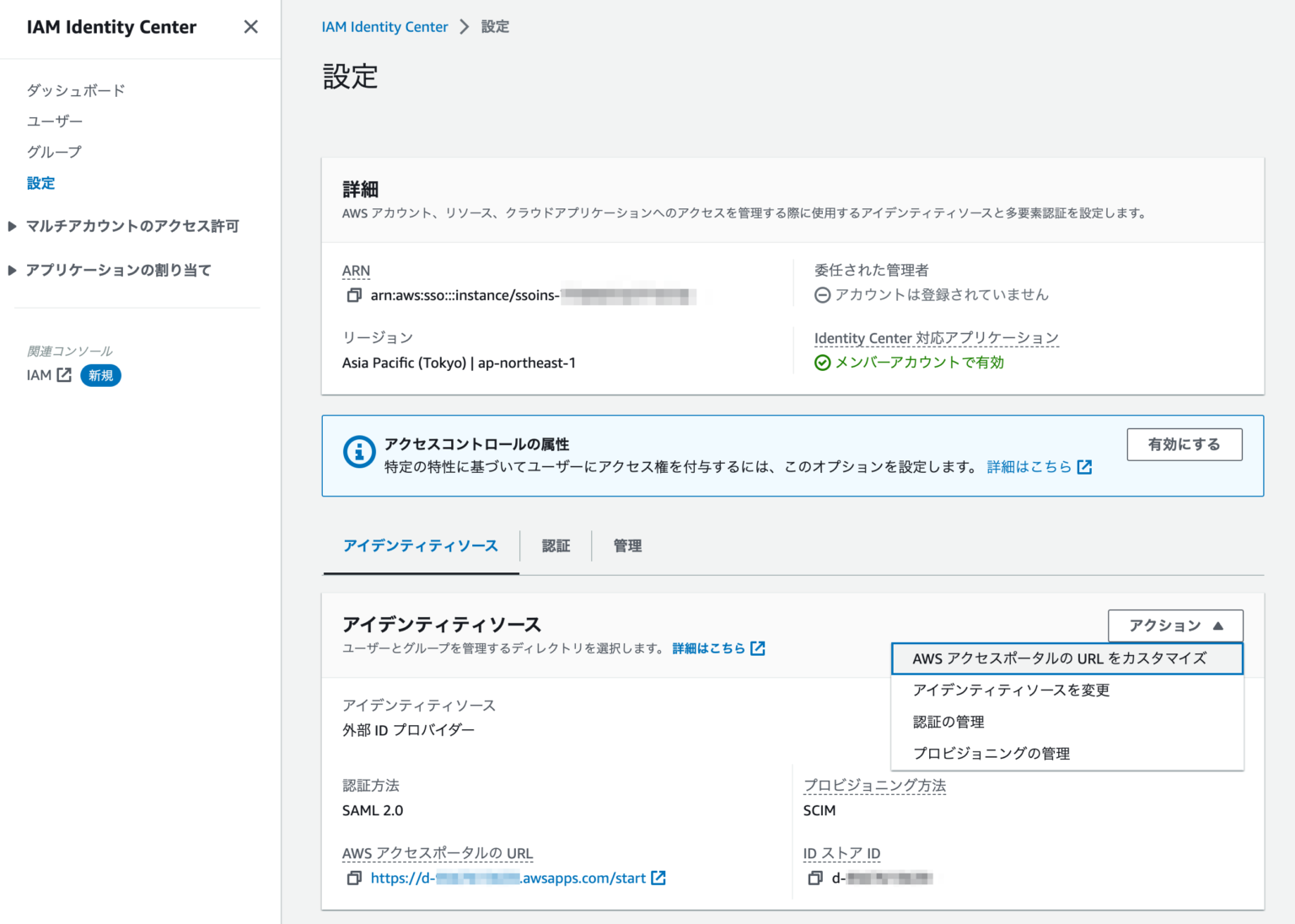1295x924 pixels.
Task: Choose アイデンティティソースを変更 from the menu
Action: click(1012, 690)
